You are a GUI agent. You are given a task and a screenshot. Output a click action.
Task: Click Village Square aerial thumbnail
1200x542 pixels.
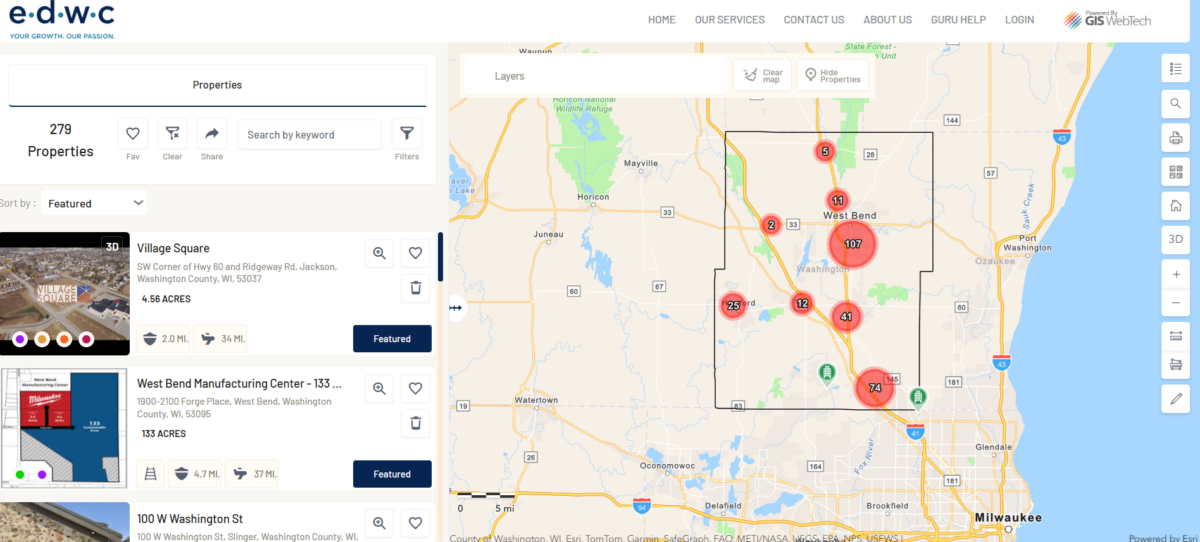[65, 294]
